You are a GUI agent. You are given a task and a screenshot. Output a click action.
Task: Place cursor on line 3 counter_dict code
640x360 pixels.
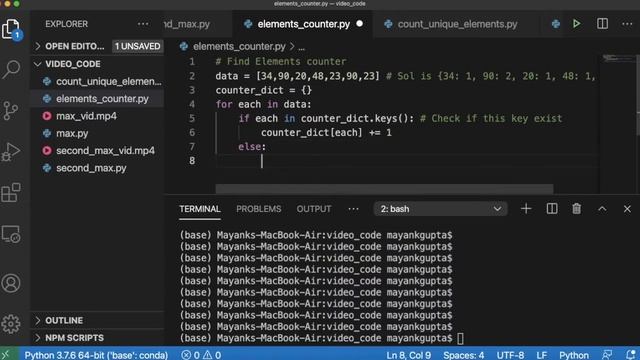pos(264,90)
